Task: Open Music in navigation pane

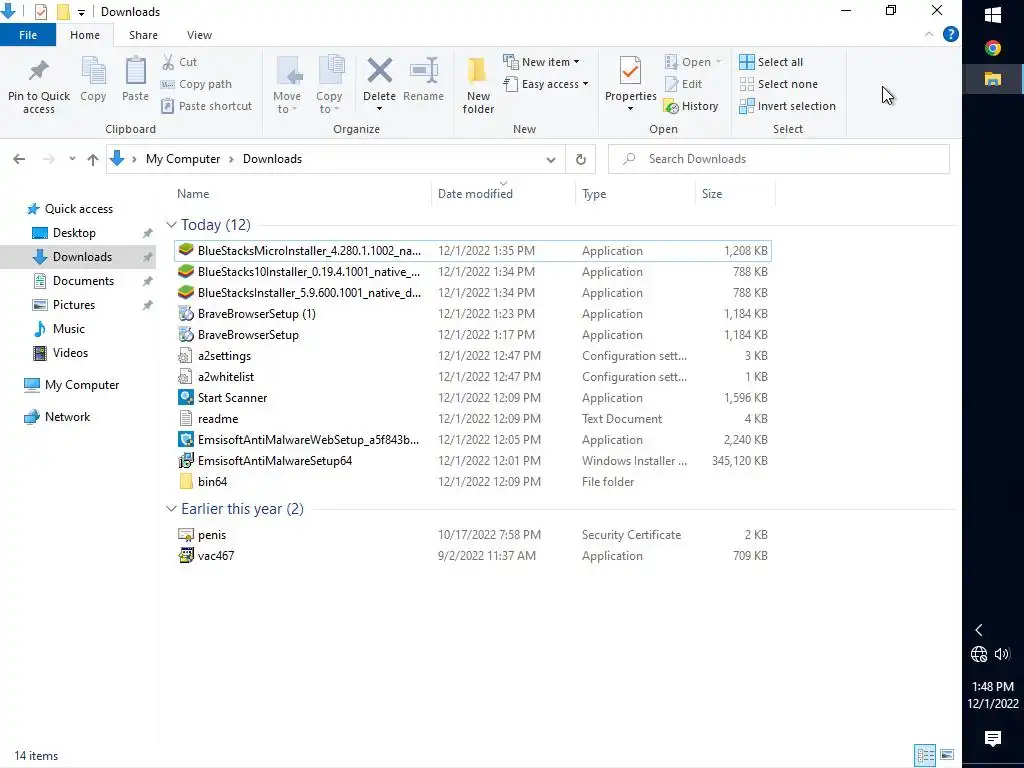Action: tap(69, 329)
